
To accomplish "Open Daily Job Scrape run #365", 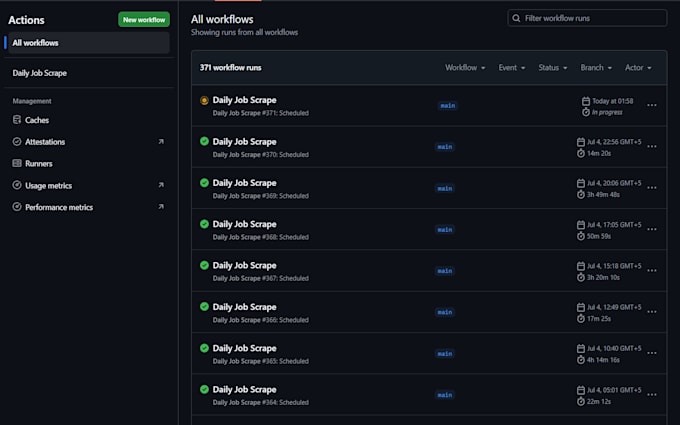I will [244, 348].
